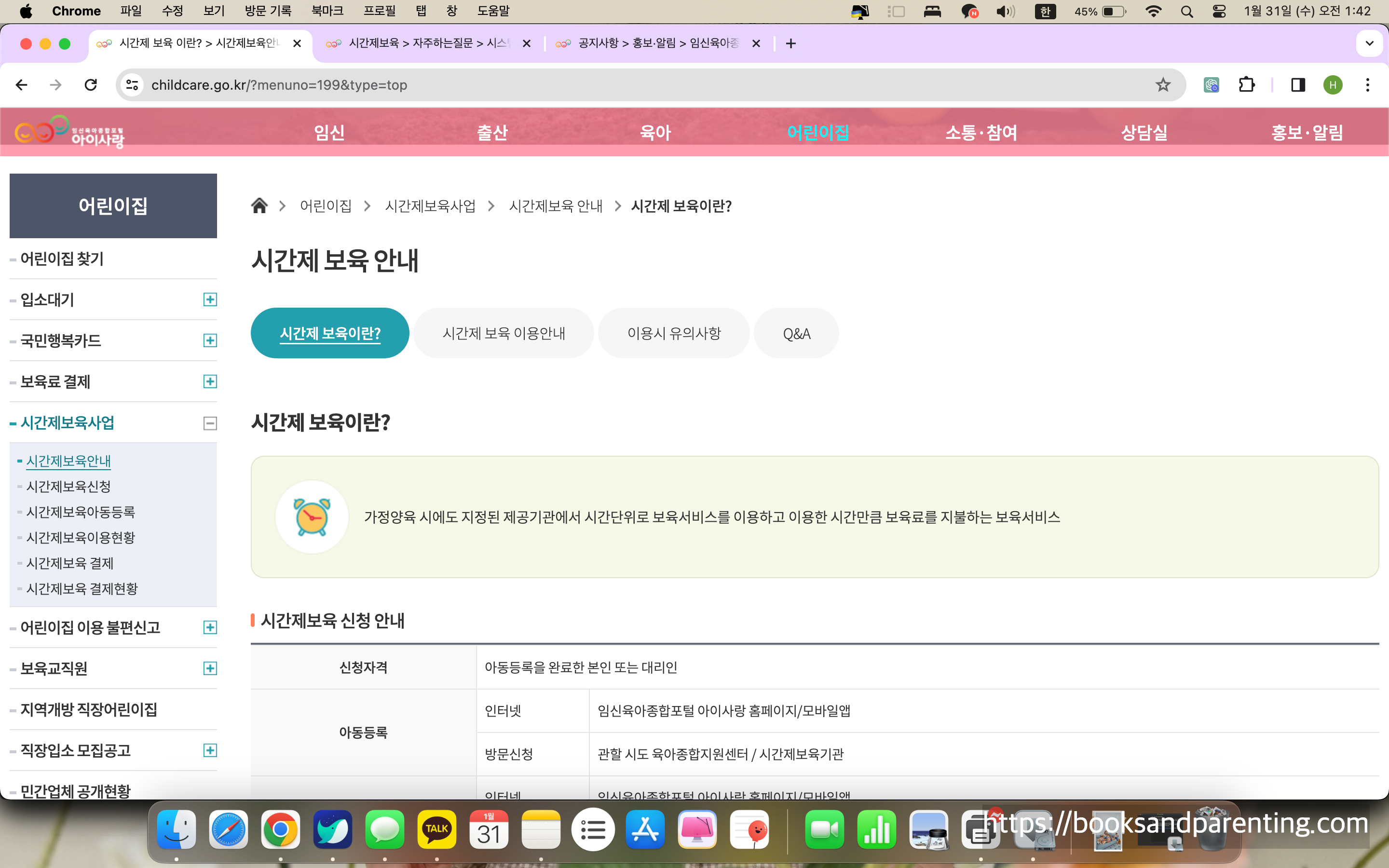Image resolution: width=1389 pixels, height=868 pixels.
Task: Switch to the 시간제 보육 이용안내 tab
Action: 504,334
